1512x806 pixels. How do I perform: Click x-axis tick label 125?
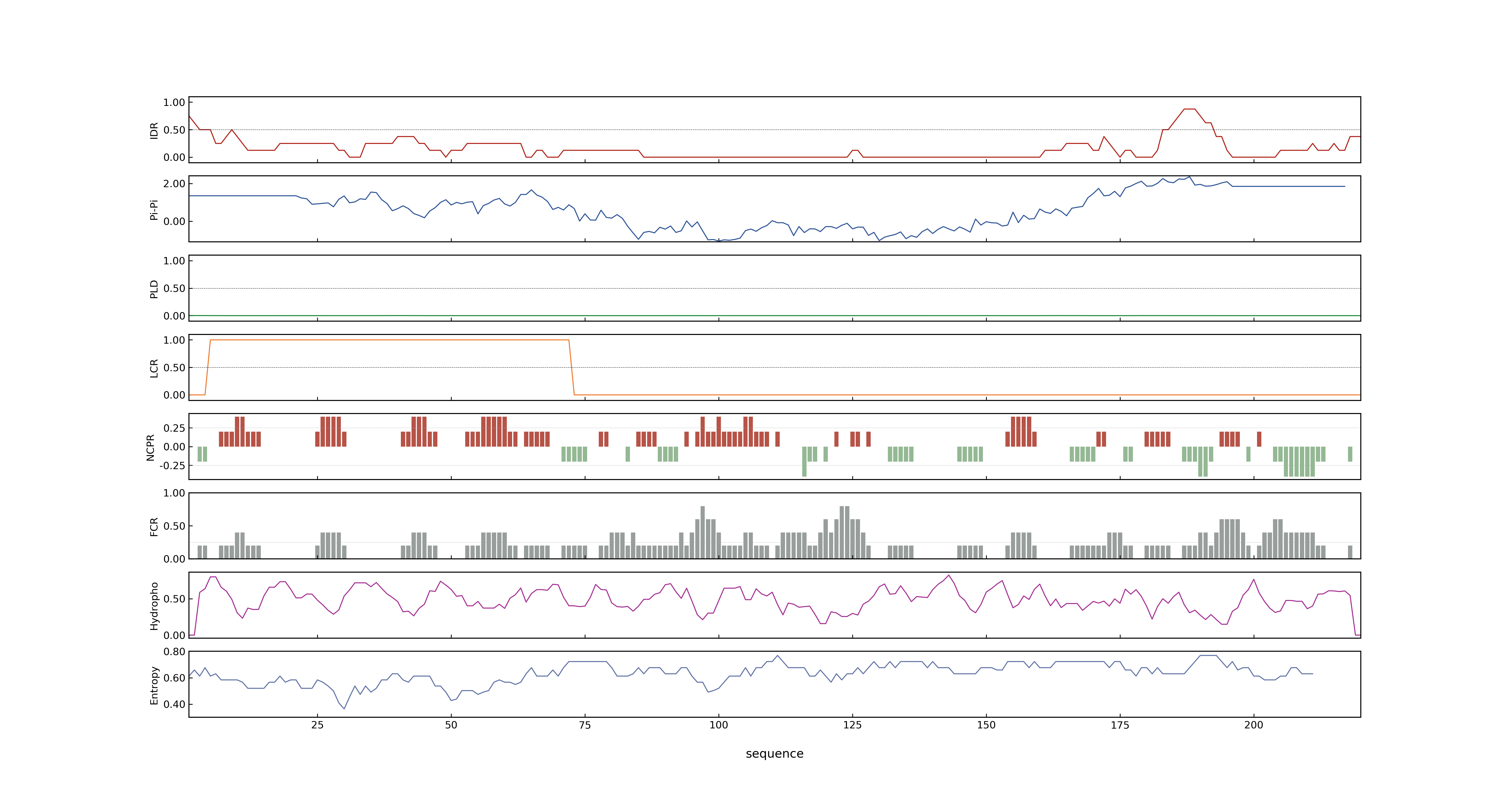click(852, 725)
